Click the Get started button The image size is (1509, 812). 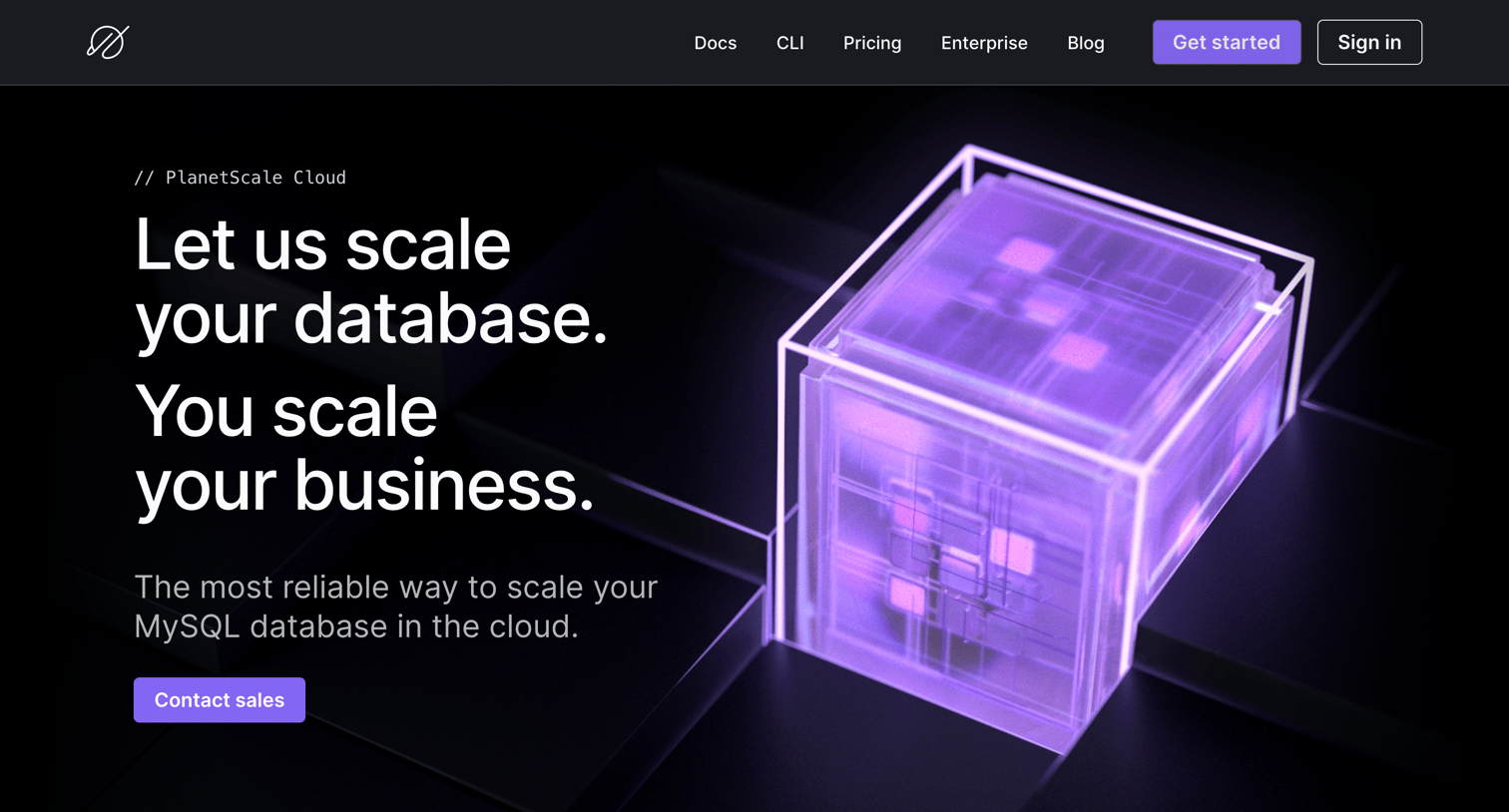[x=1227, y=42]
